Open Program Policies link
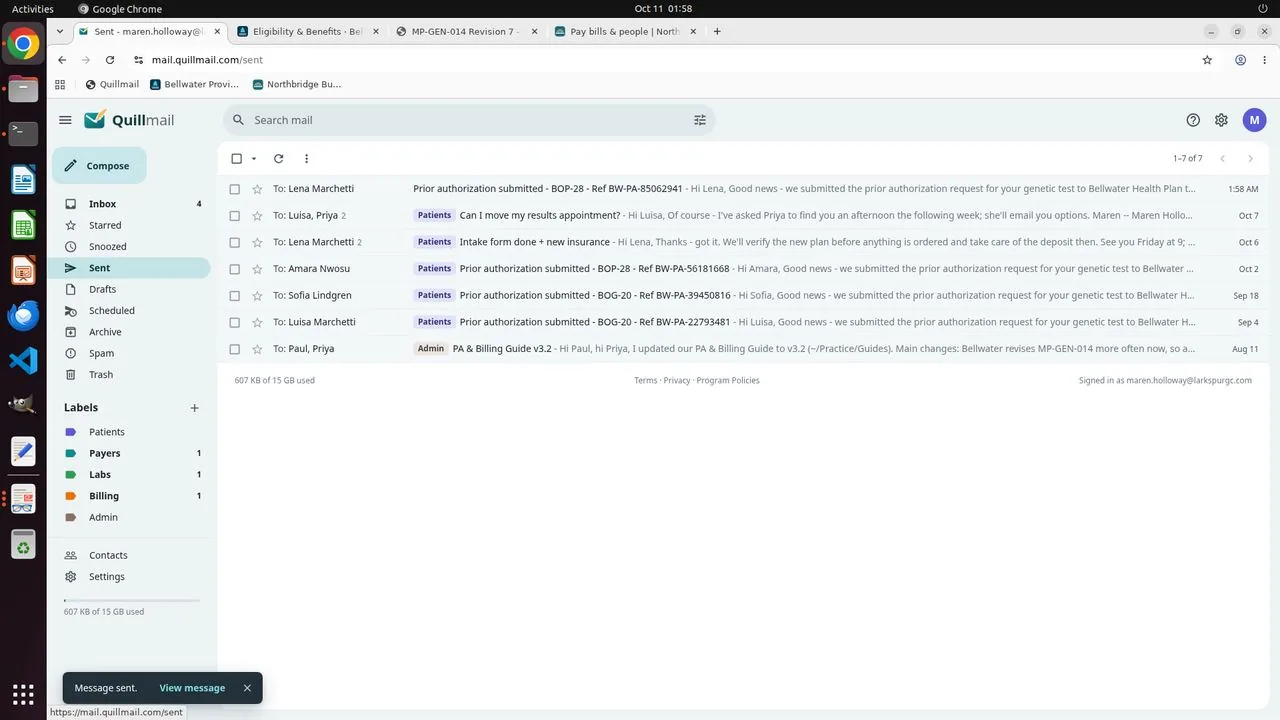Viewport: 1280px width, 720px height. (728, 380)
